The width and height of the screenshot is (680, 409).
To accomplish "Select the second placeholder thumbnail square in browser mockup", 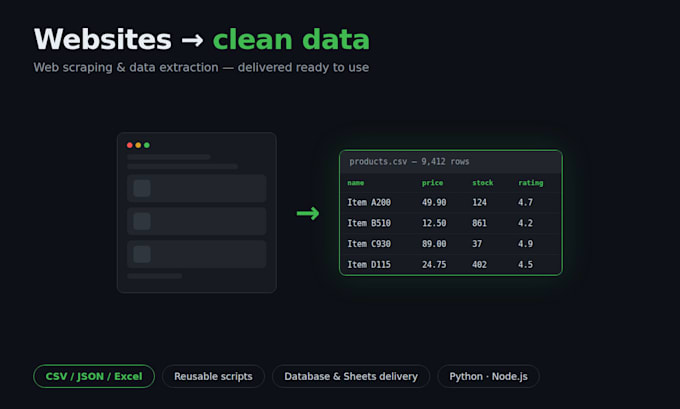I will coord(142,221).
